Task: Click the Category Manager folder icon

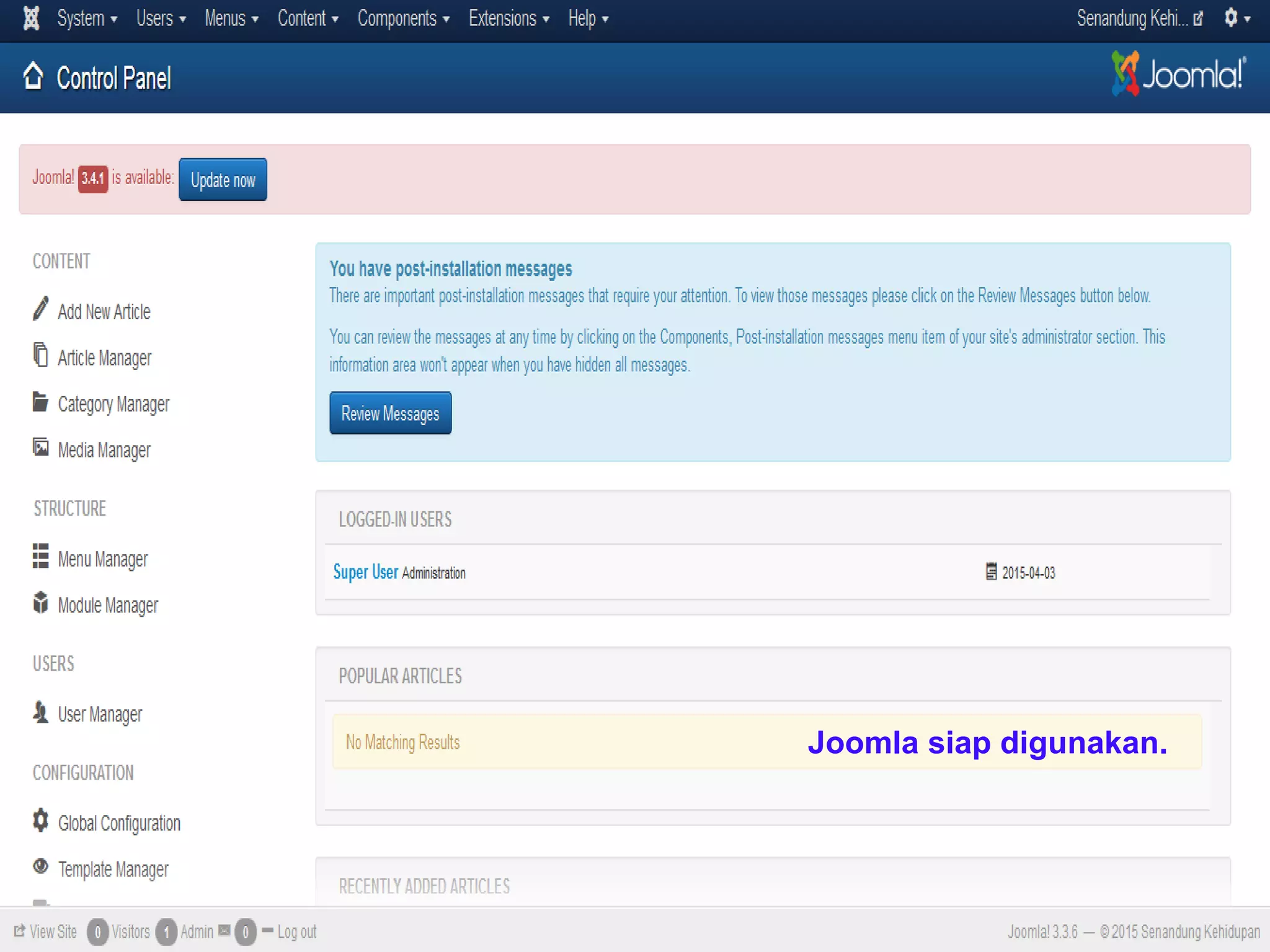Action: [x=40, y=402]
